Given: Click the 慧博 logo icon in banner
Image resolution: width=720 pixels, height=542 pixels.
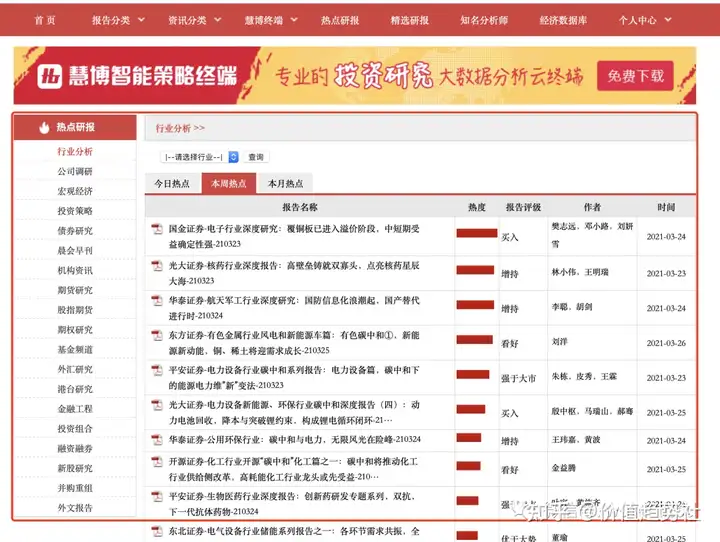Looking at the screenshot, I should point(50,76).
